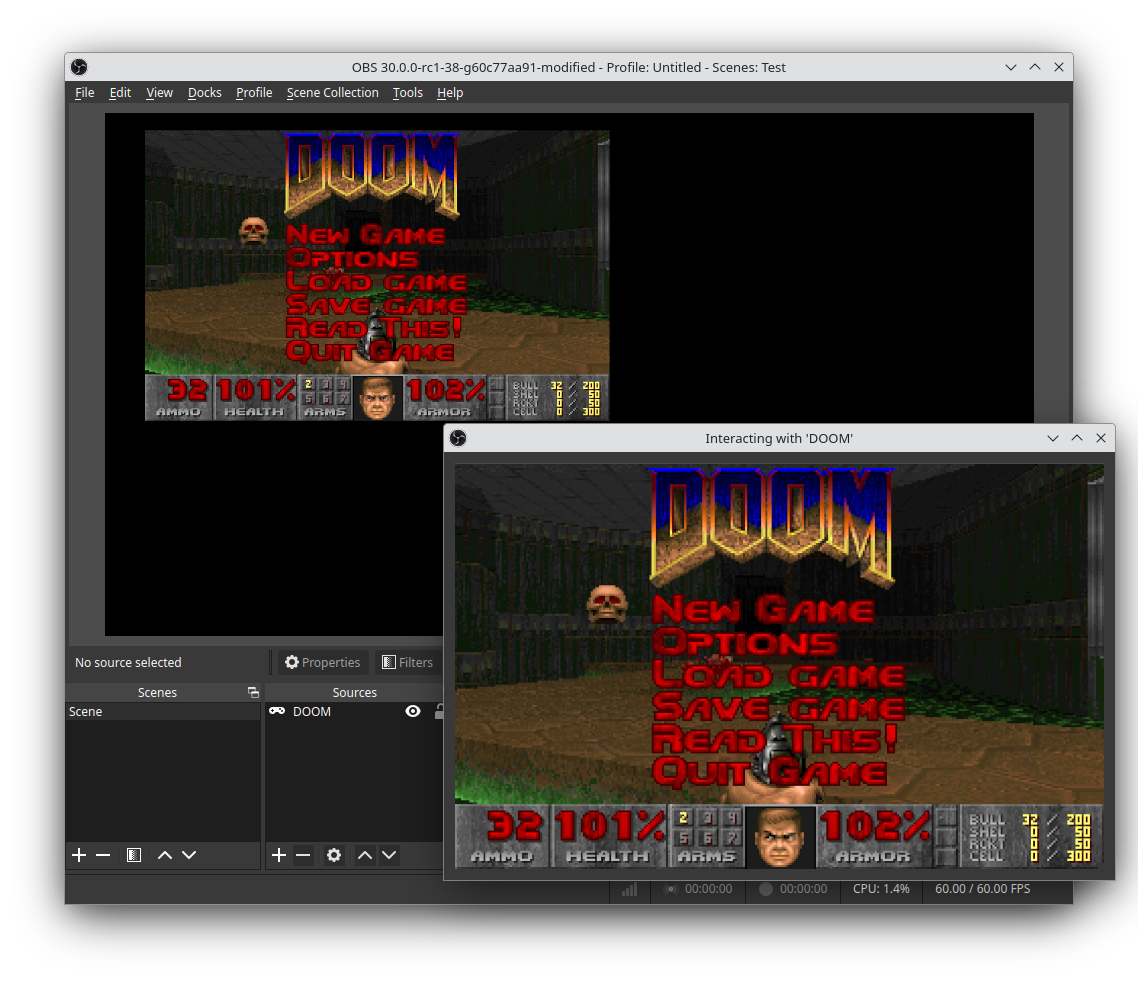Click 'Quit Game' in the interact window
The height and width of the screenshot is (981, 1138).
[x=769, y=771]
